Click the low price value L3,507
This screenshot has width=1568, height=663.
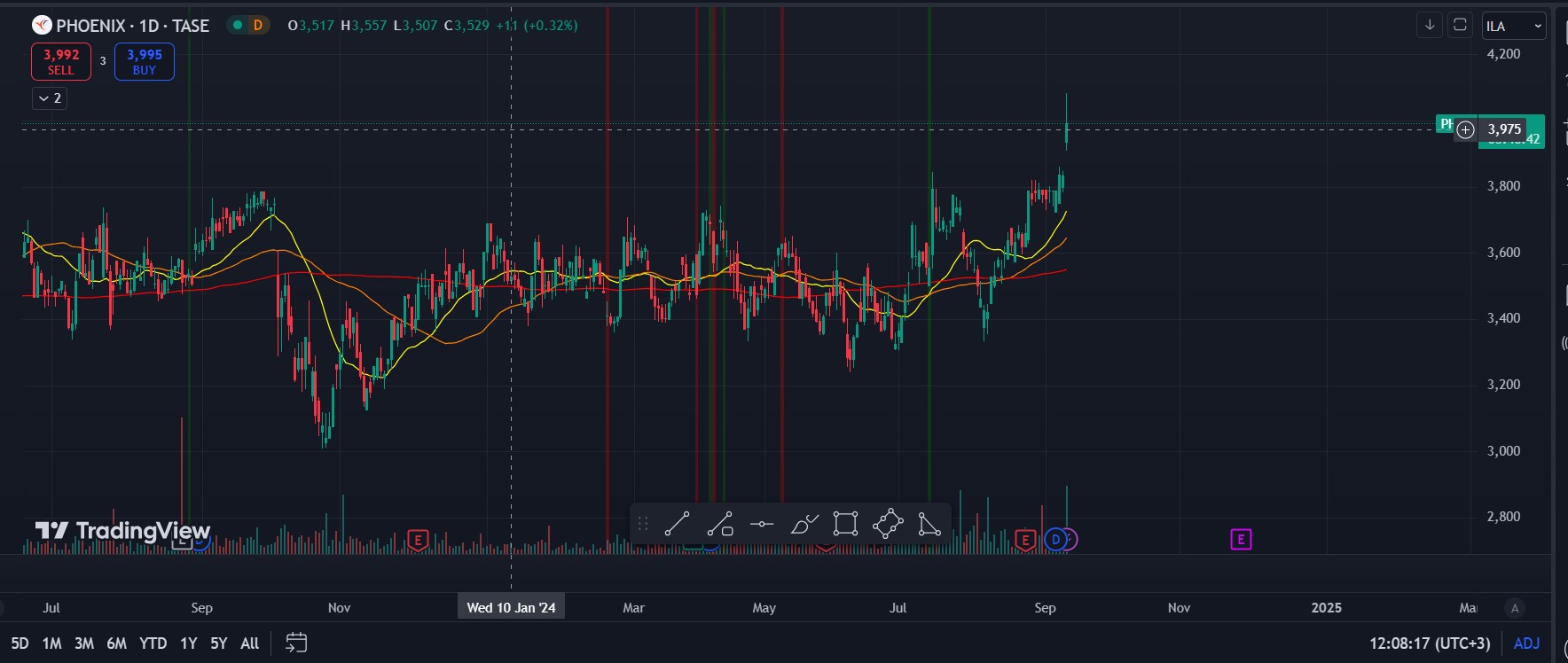click(x=416, y=26)
